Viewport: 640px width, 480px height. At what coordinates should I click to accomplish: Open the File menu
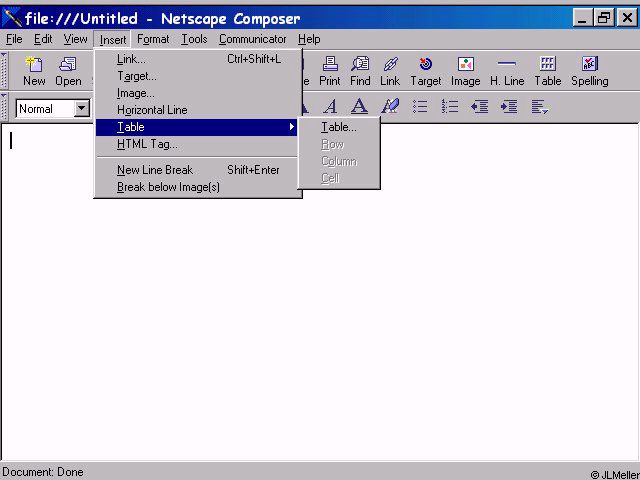click(x=14, y=39)
